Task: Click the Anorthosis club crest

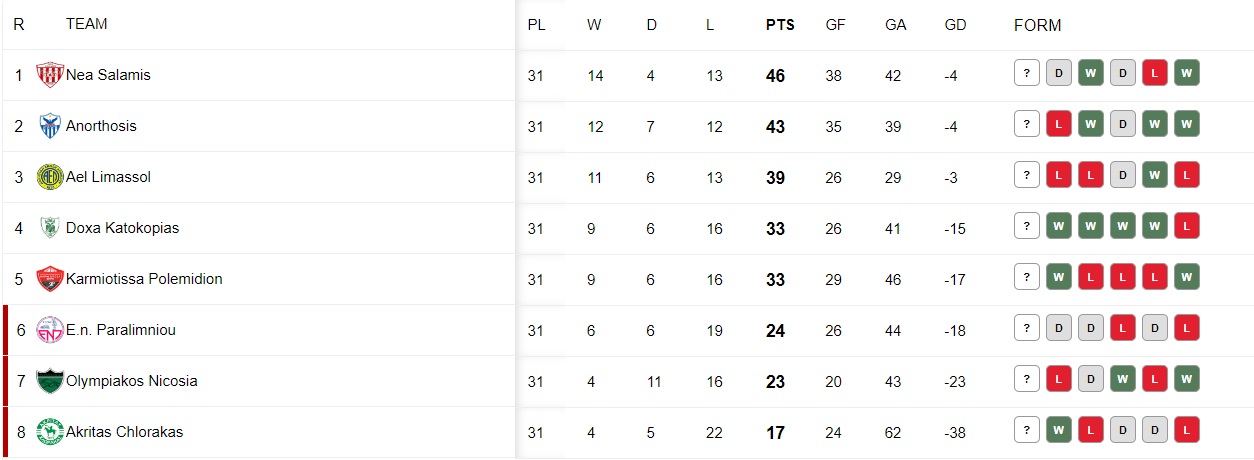Action: point(50,126)
